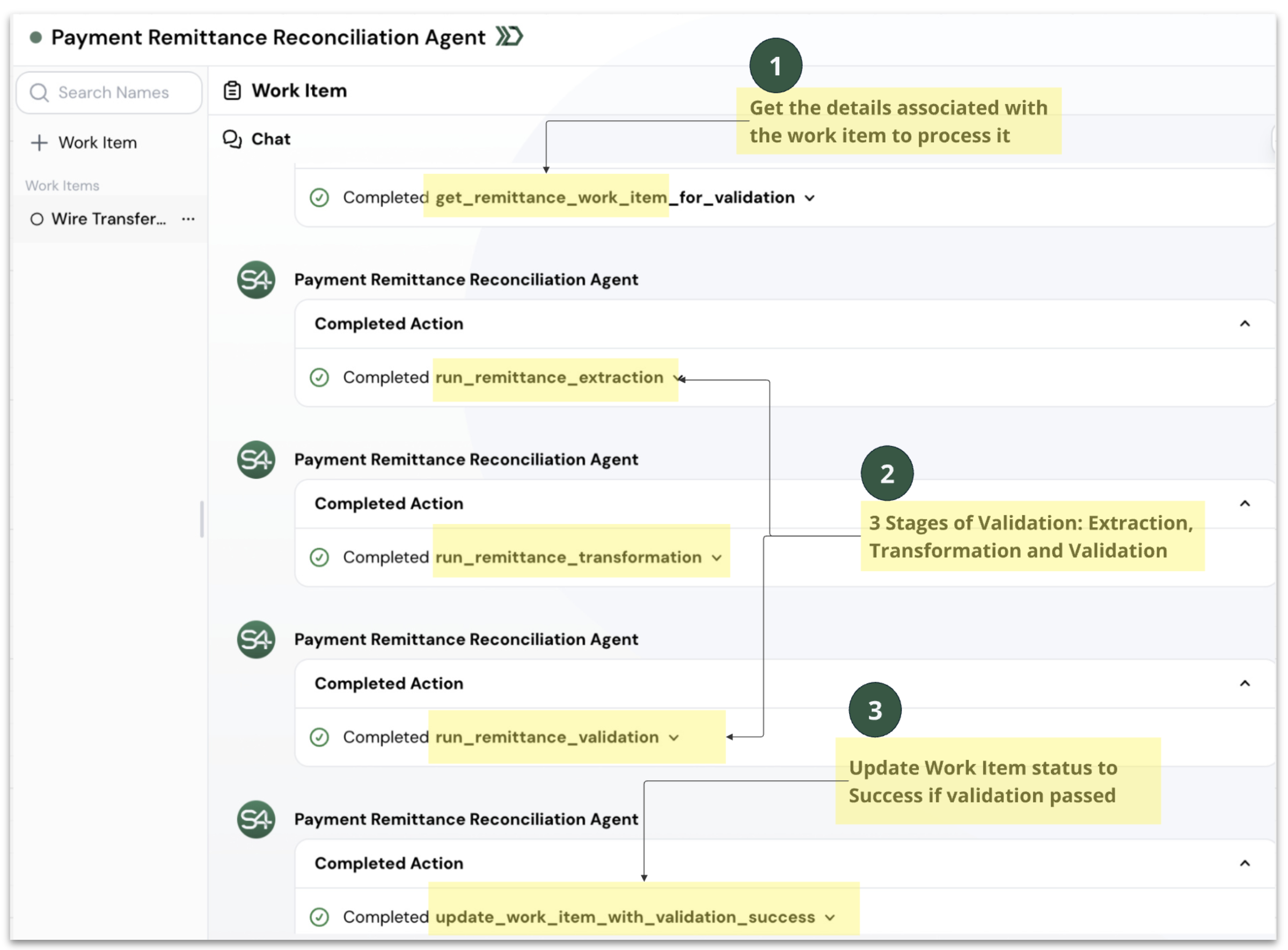Click the update_work_item_with_validation_success action name

click(x=625, y=918)
